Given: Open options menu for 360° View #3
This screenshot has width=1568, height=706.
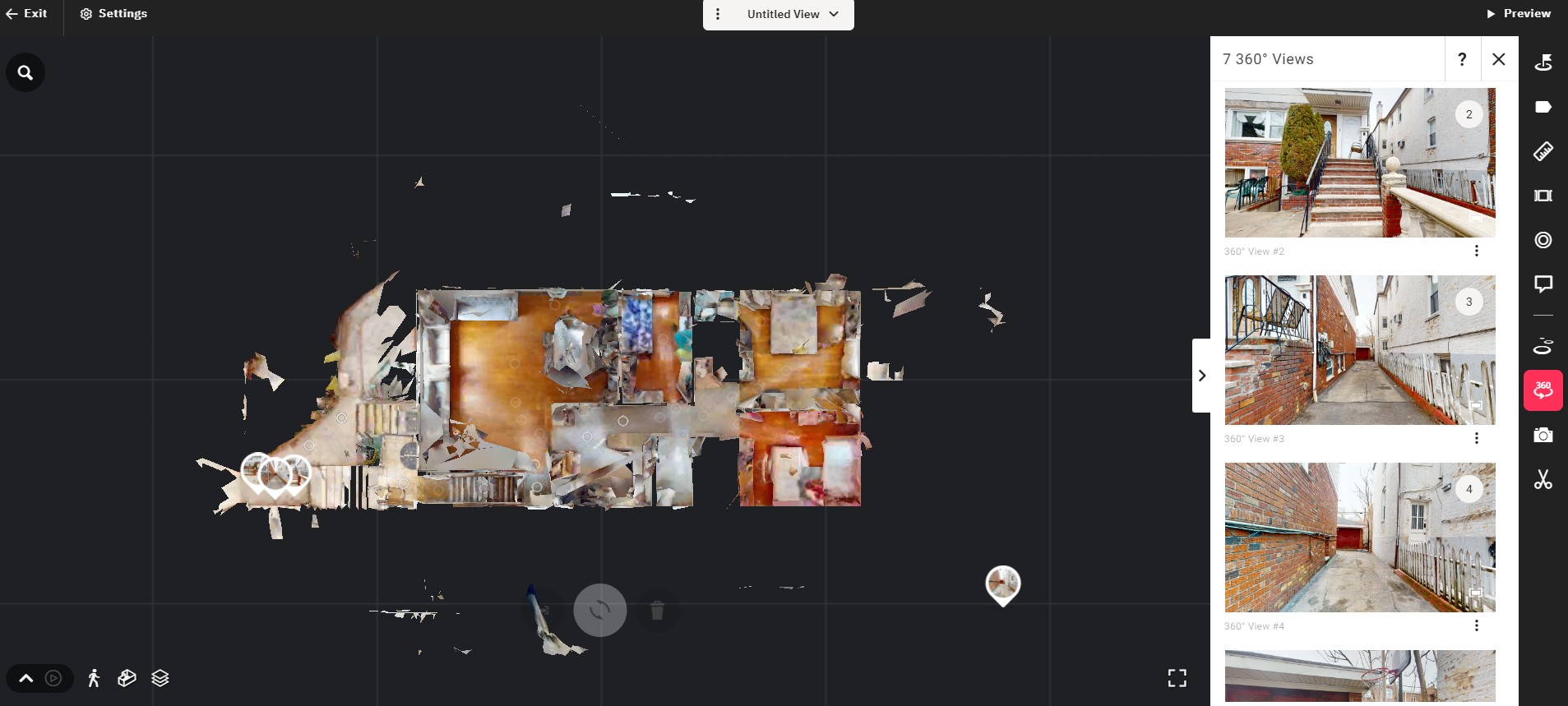Looking at the screenshot, I should tap(1477, 438).
